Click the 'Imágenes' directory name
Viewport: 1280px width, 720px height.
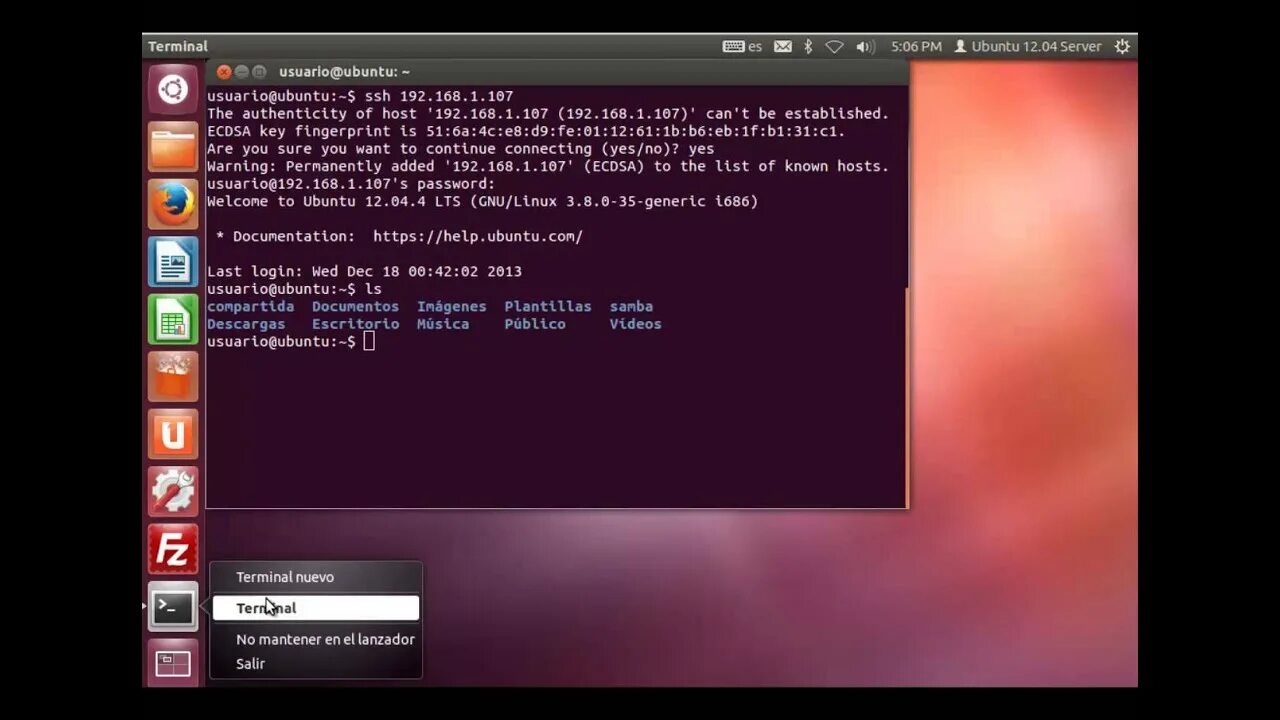[x=452, y=307]
